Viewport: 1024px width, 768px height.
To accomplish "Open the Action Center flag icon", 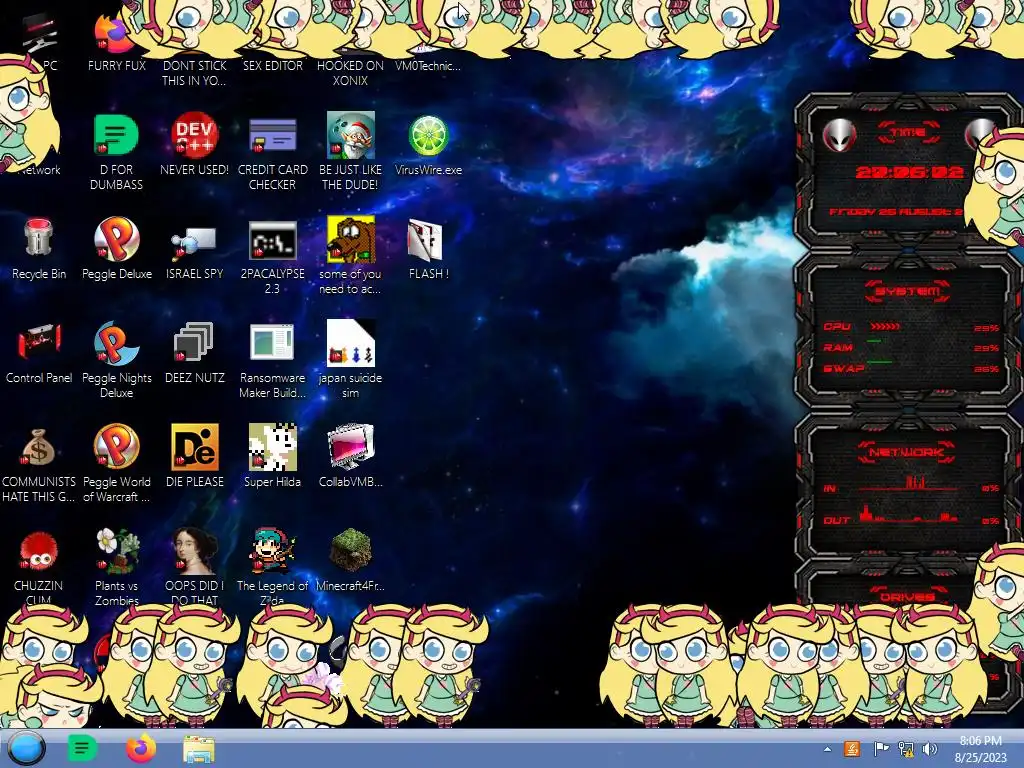I will point(881,748).
